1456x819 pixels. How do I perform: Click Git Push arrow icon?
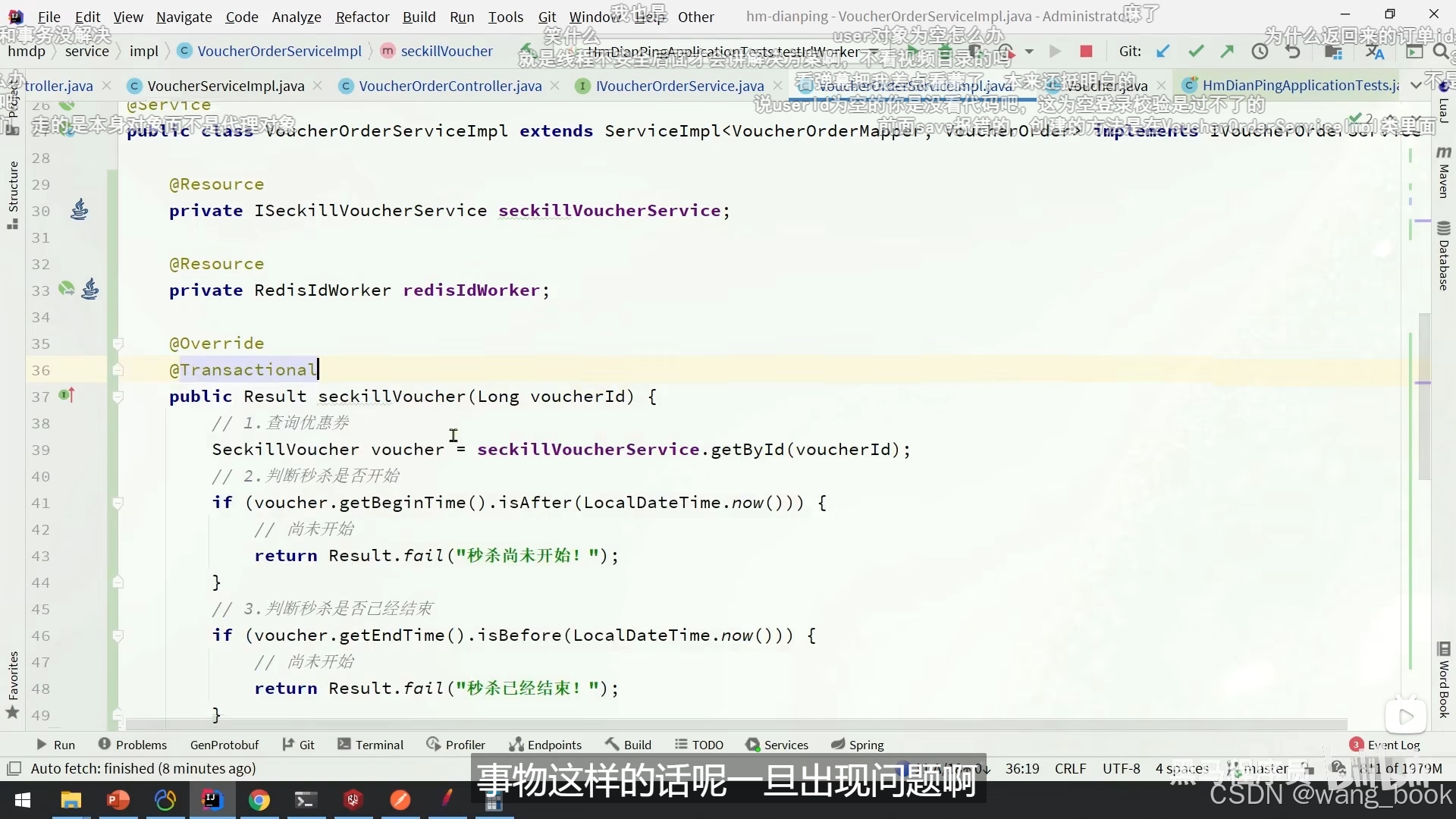click(1227, 52)
